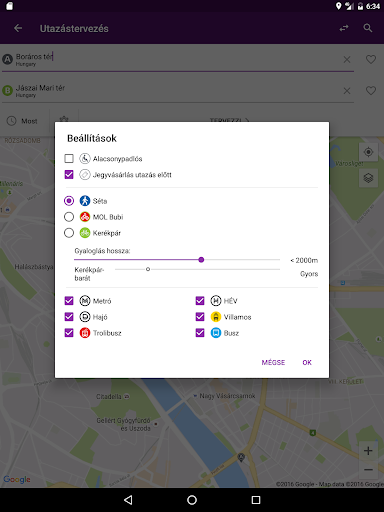Select the MOL Bubi radio button
The image size is (384, 512).
click(x=69, y=217)
